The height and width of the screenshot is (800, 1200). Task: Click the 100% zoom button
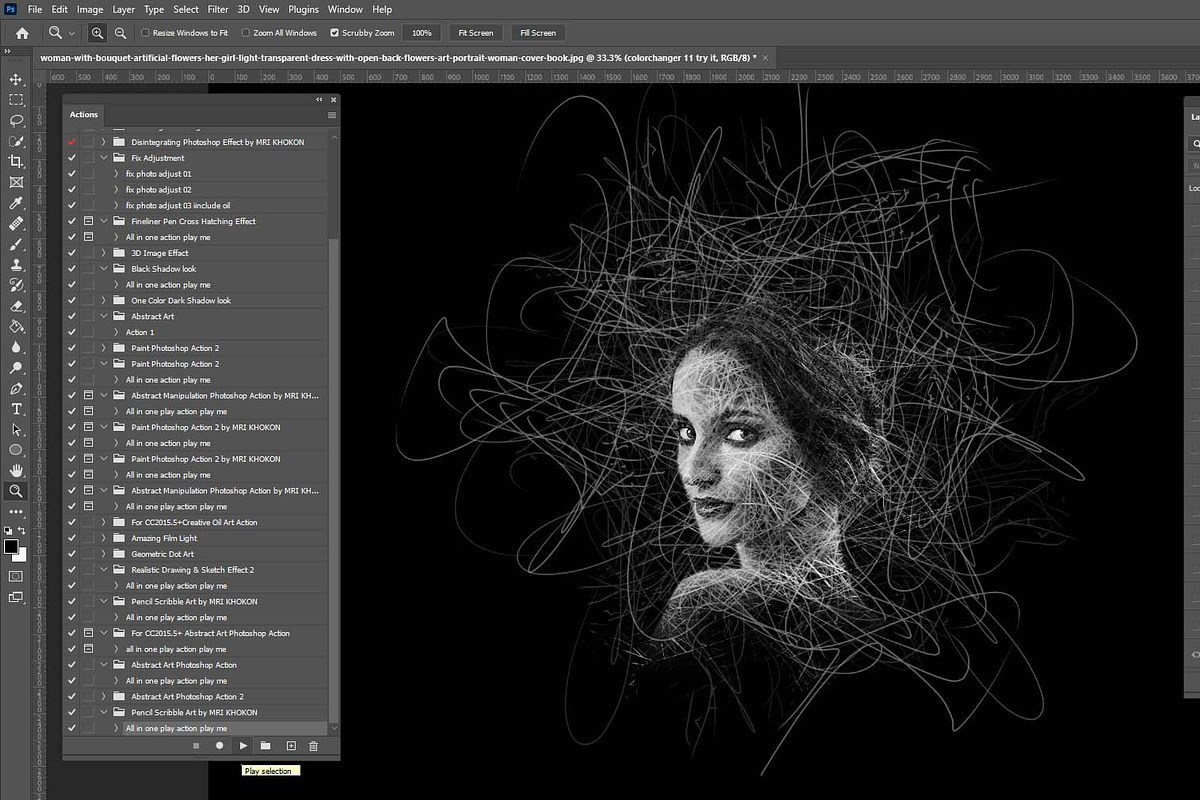tap(422, 33)
